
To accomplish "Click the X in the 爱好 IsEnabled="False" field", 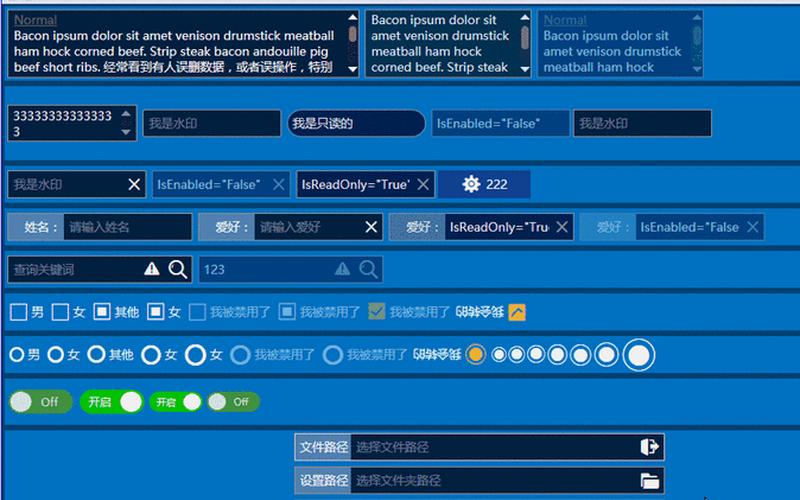I will coord(753,227).
